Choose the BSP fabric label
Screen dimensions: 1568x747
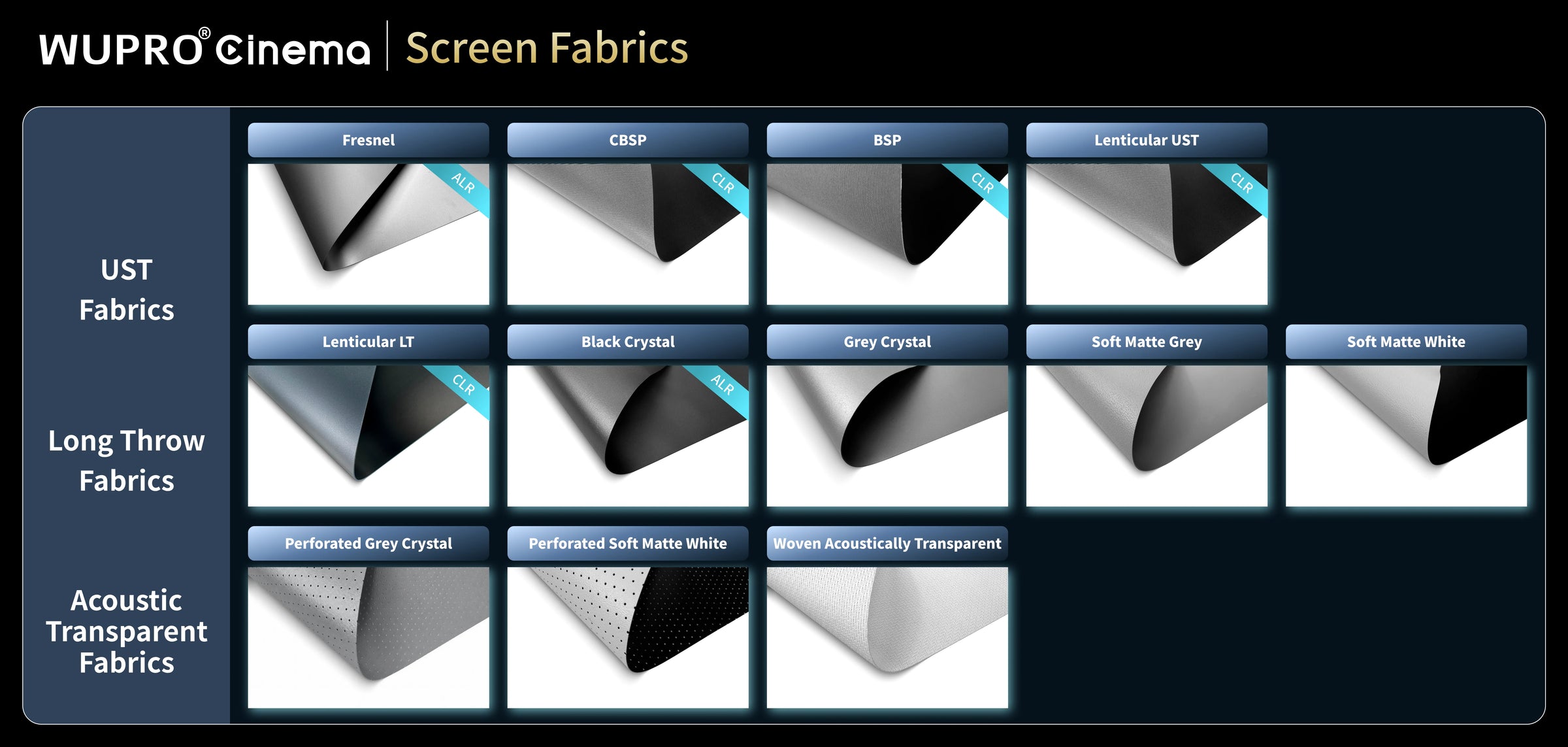point(887,140)
